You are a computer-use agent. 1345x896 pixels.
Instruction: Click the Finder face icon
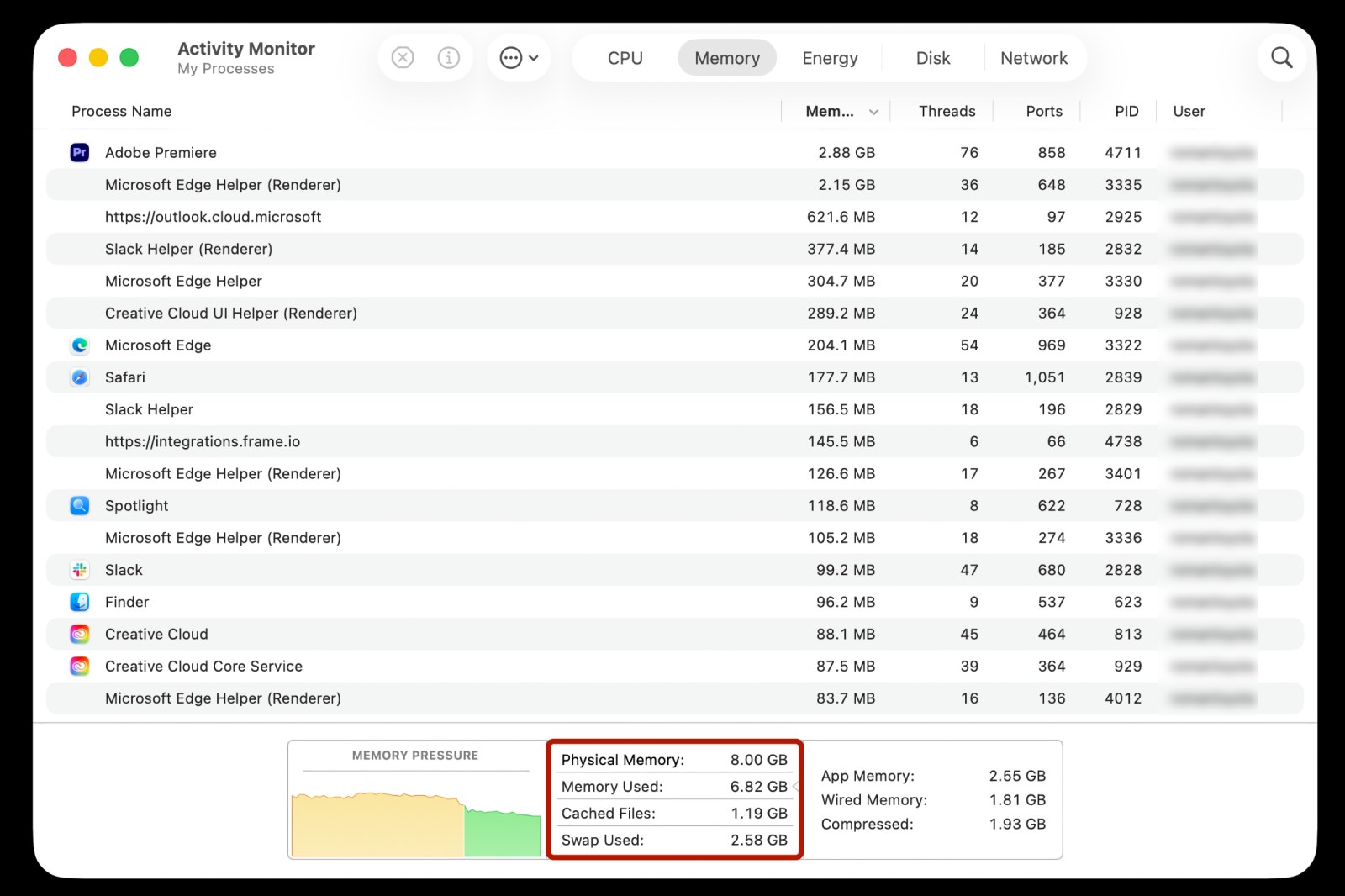[x=80, y=602]
